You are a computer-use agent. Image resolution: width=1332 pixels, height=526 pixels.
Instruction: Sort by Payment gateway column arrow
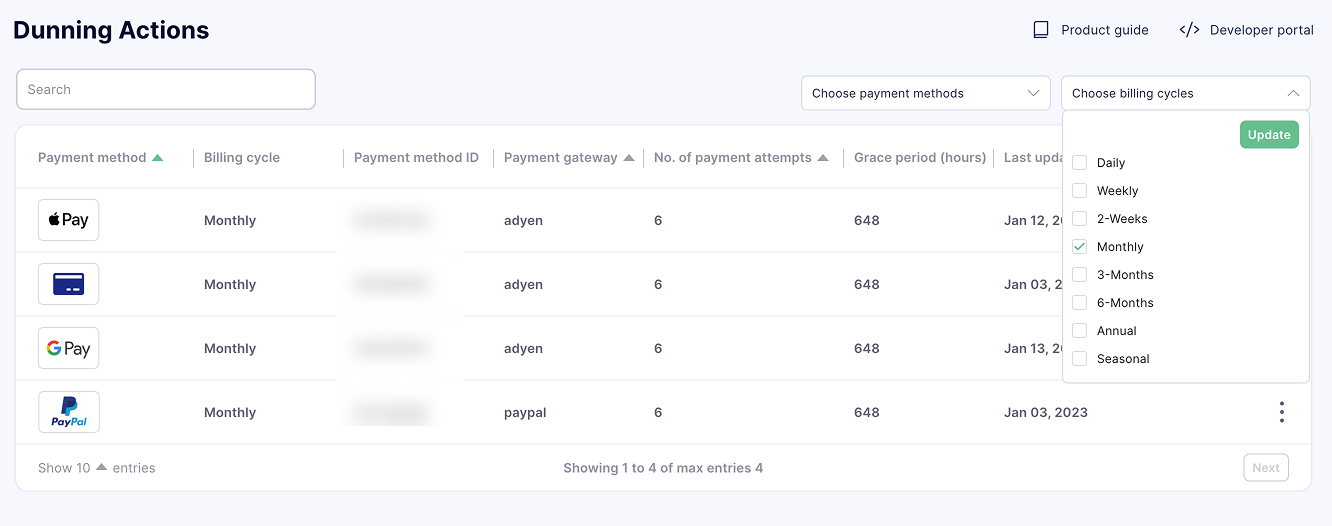[629, 158]
